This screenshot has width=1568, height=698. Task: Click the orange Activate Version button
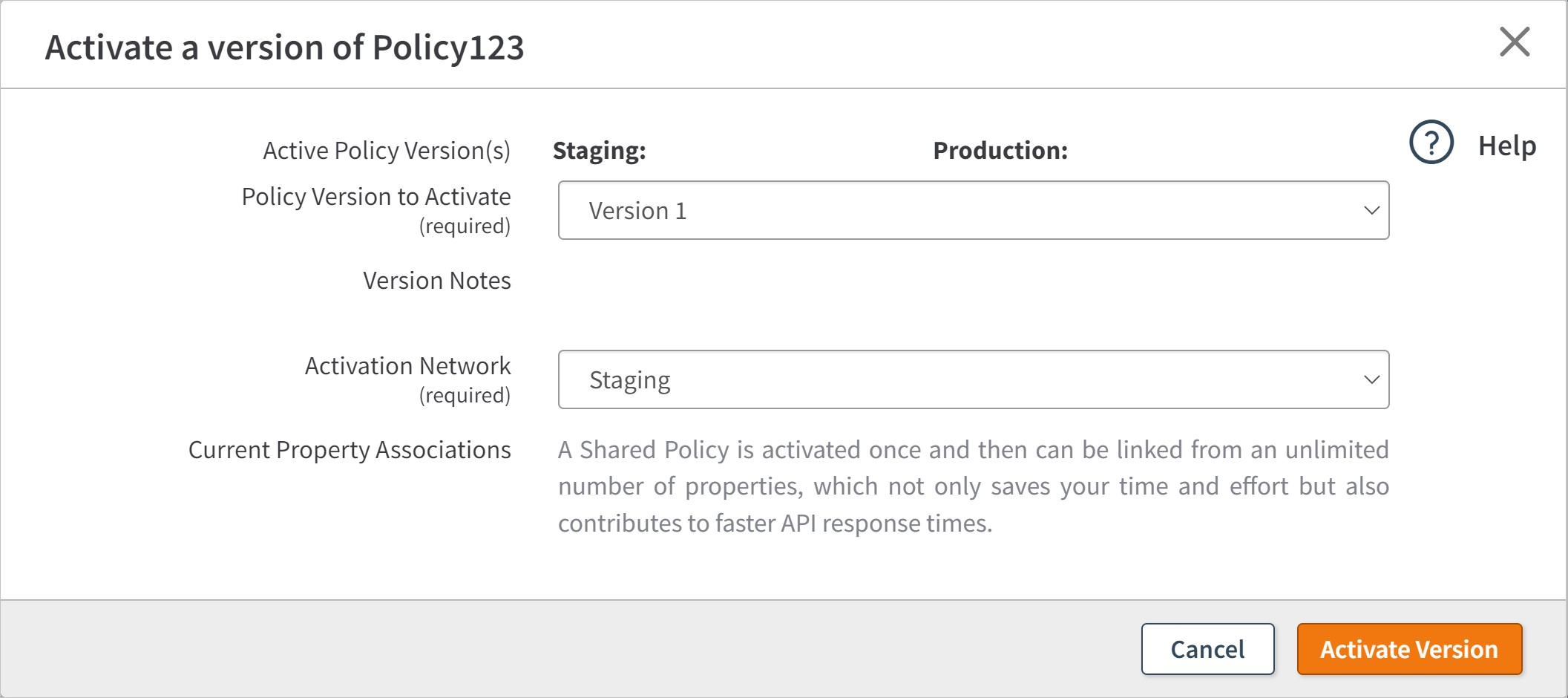1409,649
